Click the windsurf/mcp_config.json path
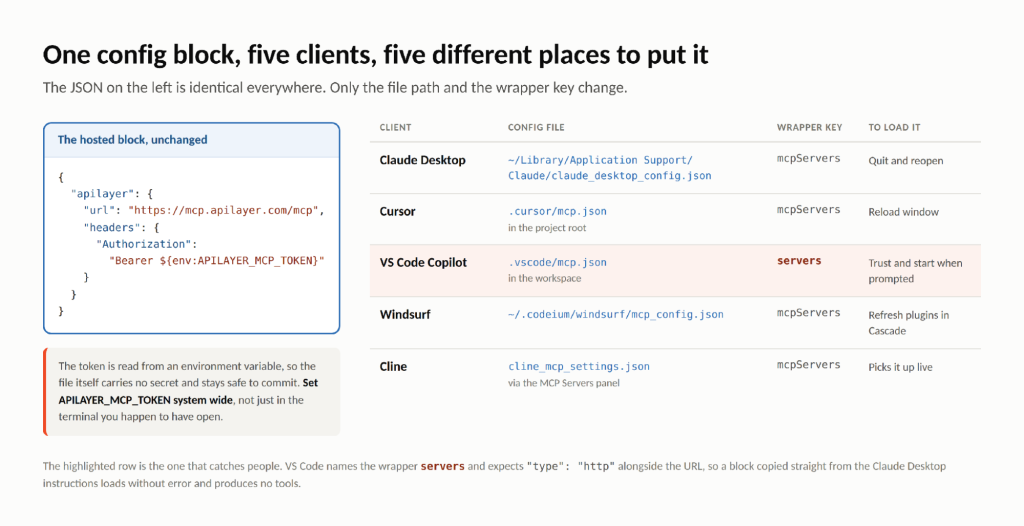 tap(616, 314)
